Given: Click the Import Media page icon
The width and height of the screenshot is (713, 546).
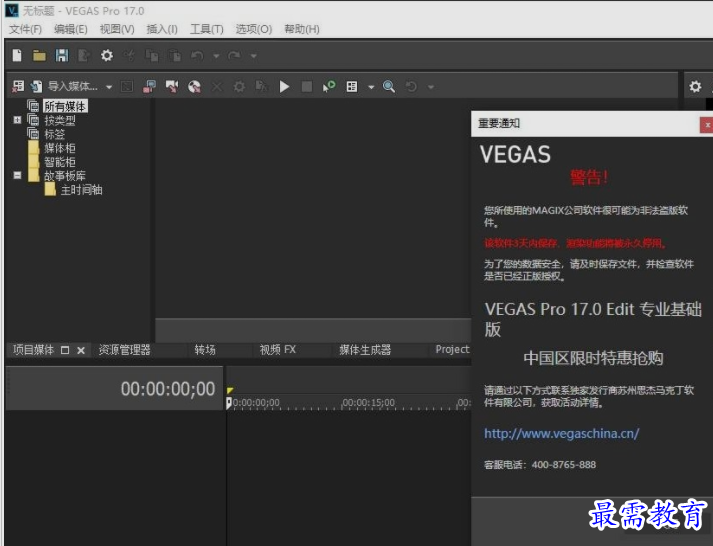Looking at the screenshot, I should (37, 86).
